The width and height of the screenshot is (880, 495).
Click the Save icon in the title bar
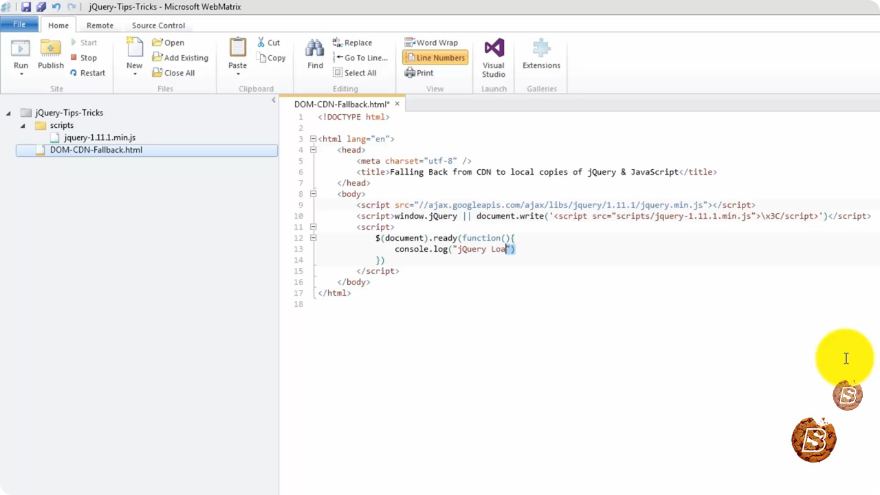point(26,7)
